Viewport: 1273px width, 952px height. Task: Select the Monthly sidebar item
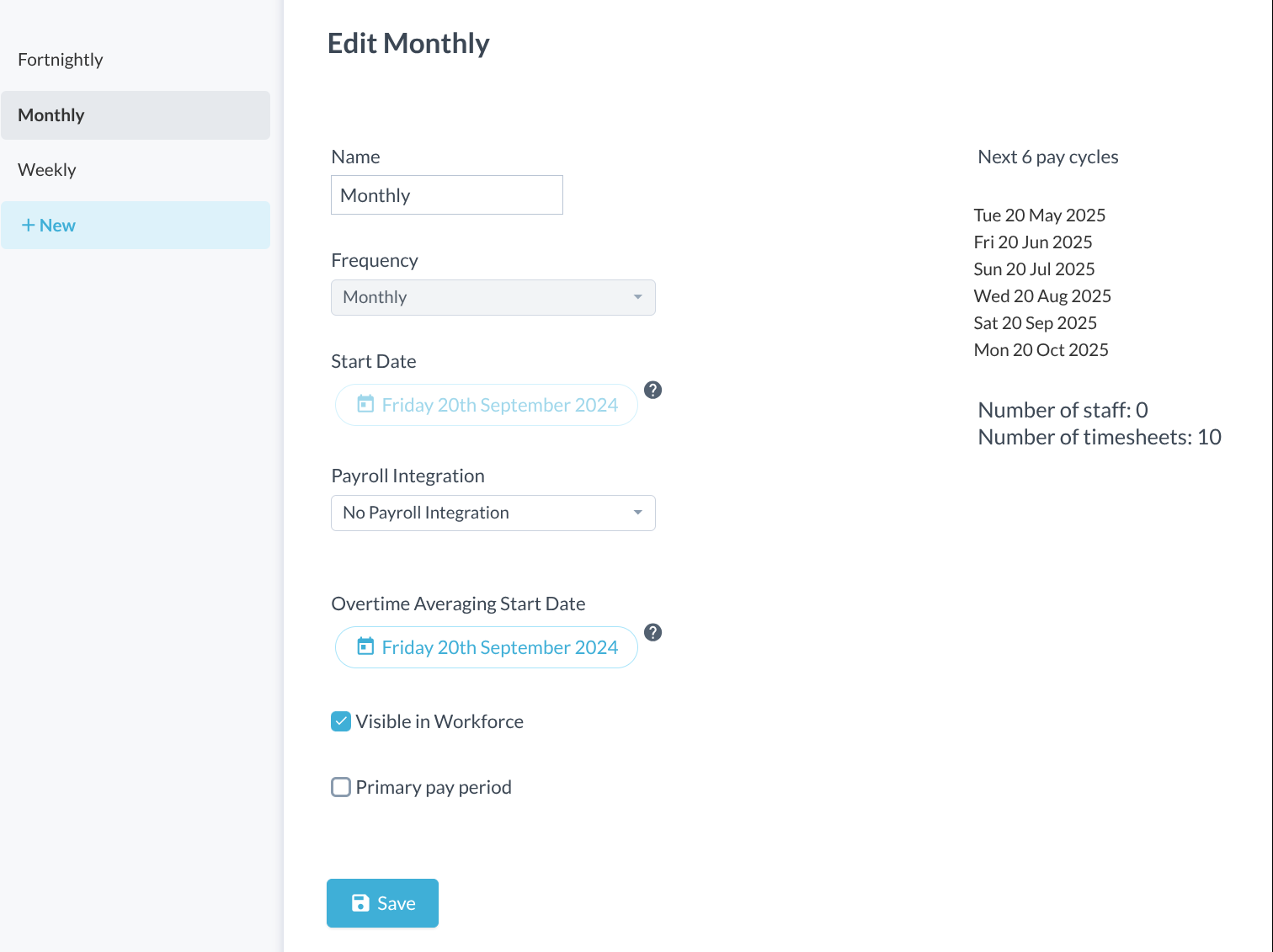[x=51, y=115]
